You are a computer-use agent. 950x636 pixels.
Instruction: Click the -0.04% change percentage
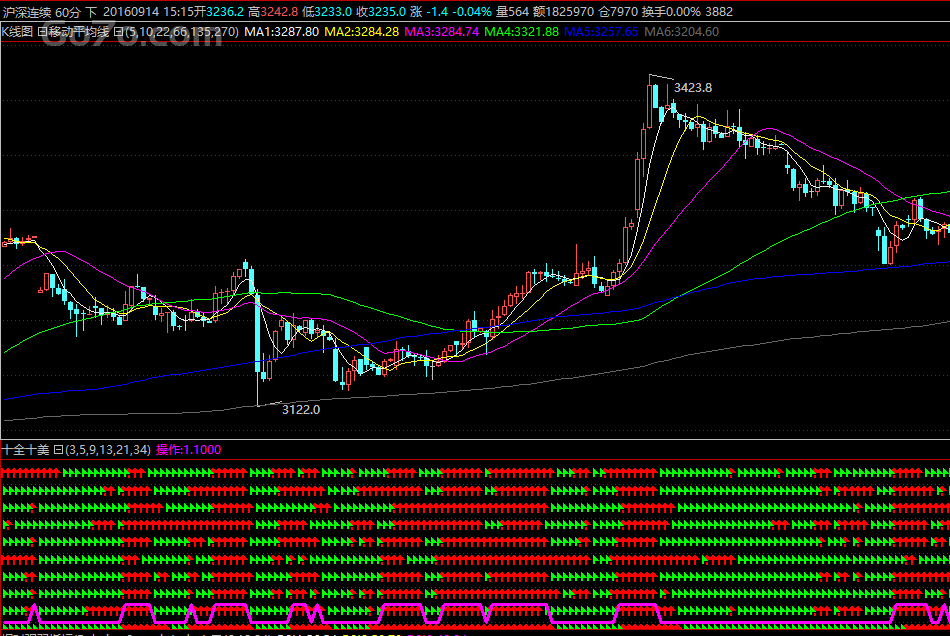[x=470, y=12]
